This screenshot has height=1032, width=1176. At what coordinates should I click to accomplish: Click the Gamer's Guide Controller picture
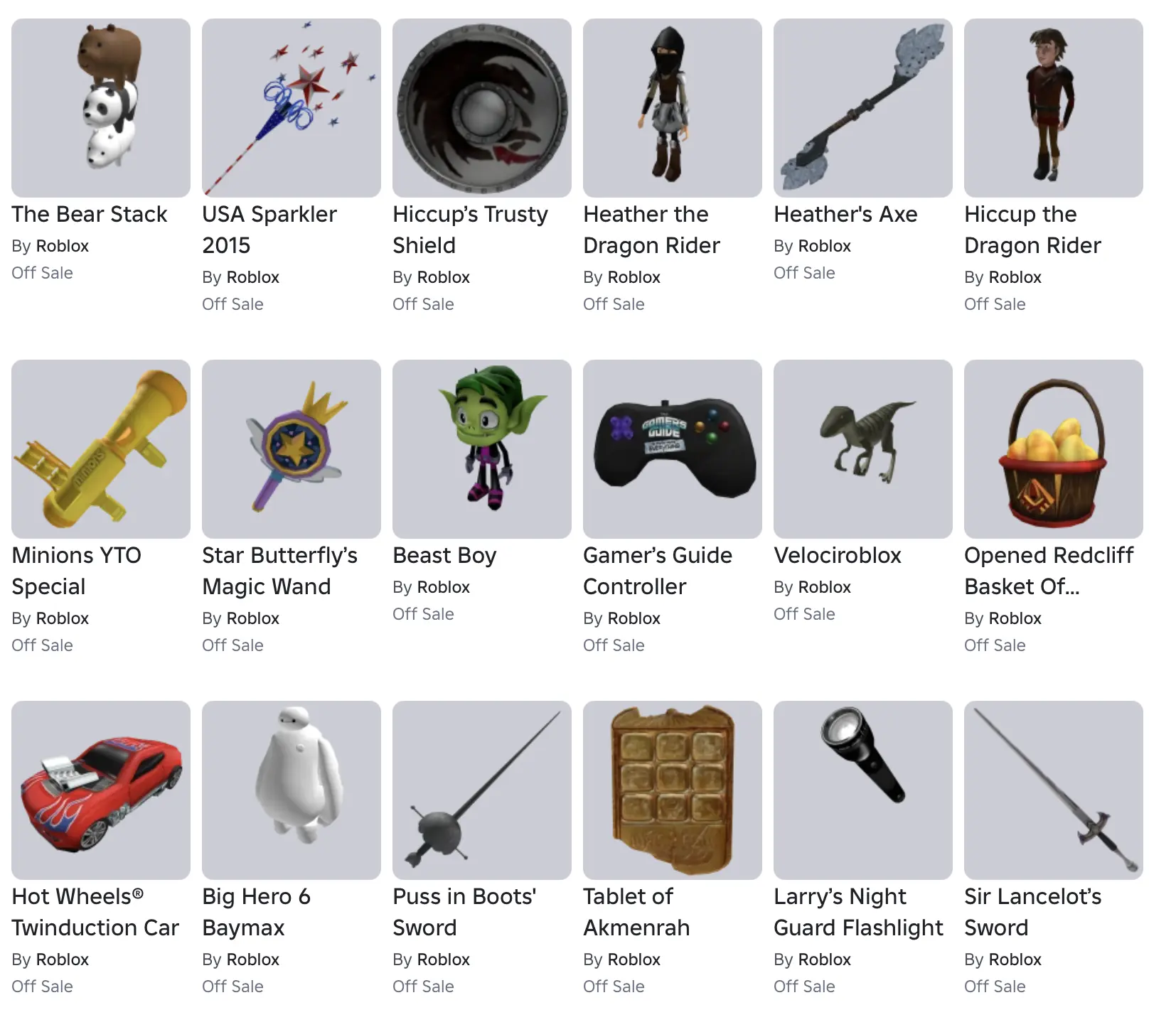[x=673, y=449]
